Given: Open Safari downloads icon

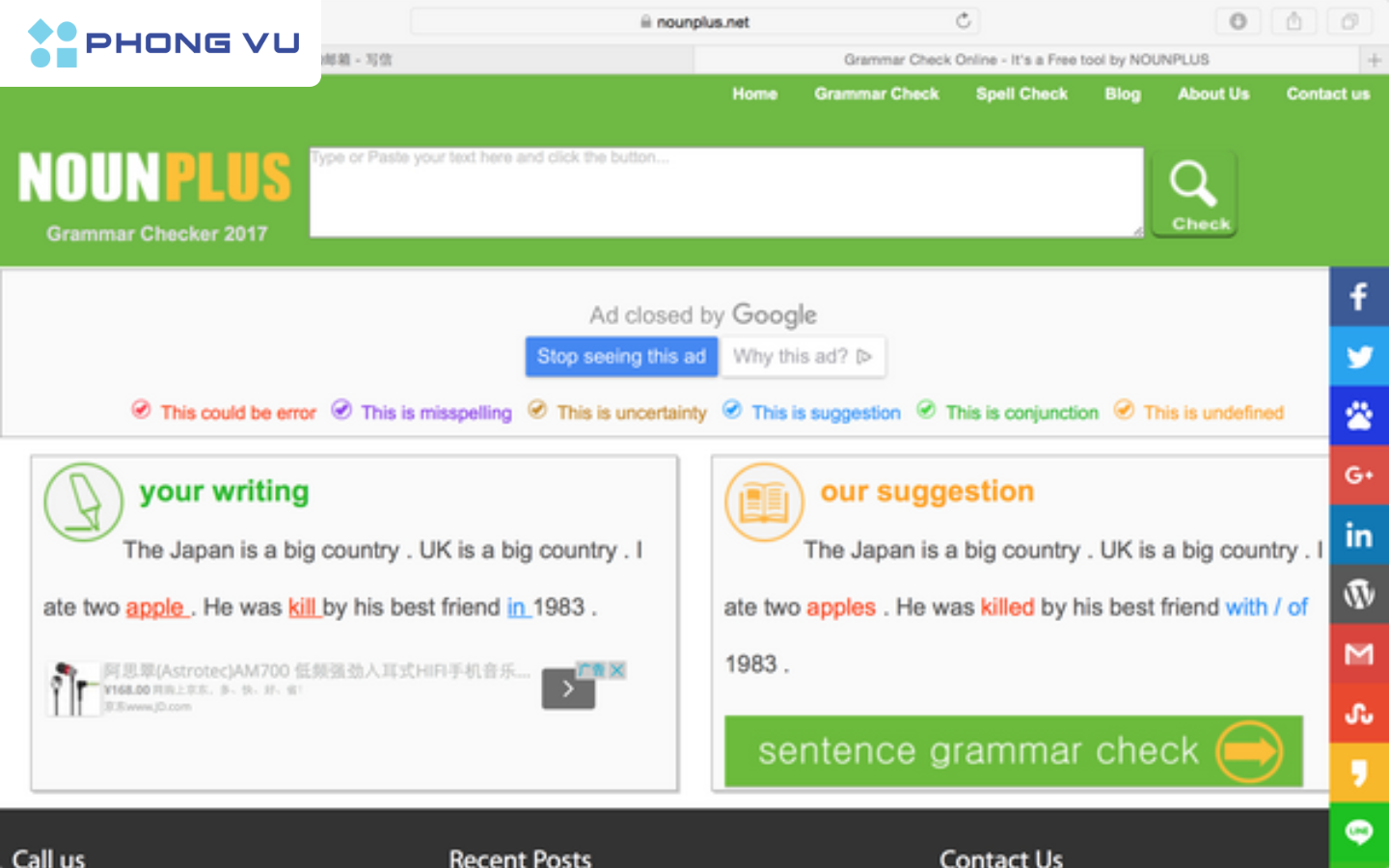Looking at the screenshot, I should 1238,21.
